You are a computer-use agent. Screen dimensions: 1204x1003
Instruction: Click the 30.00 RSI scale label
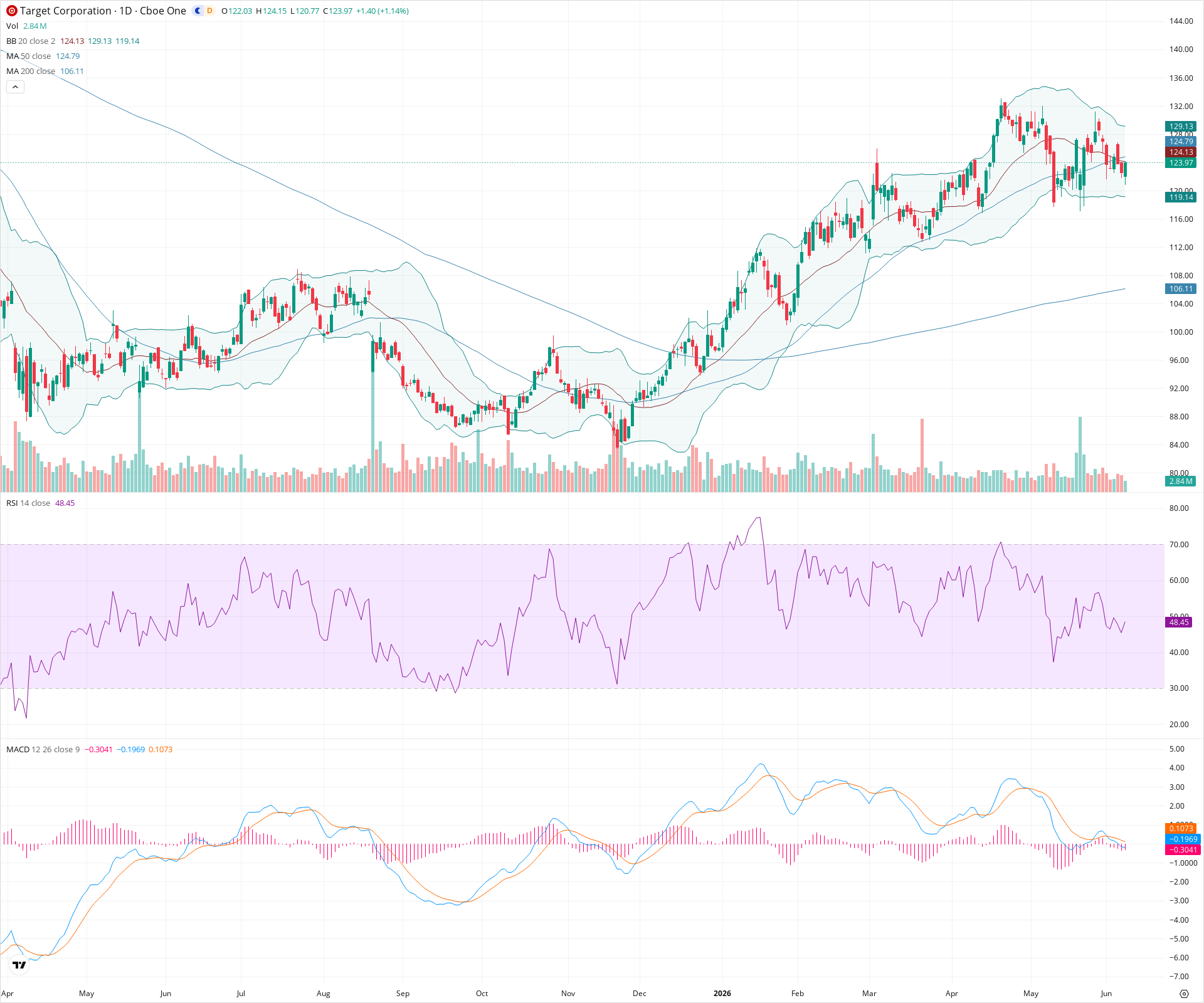(x=1179, y=688)
